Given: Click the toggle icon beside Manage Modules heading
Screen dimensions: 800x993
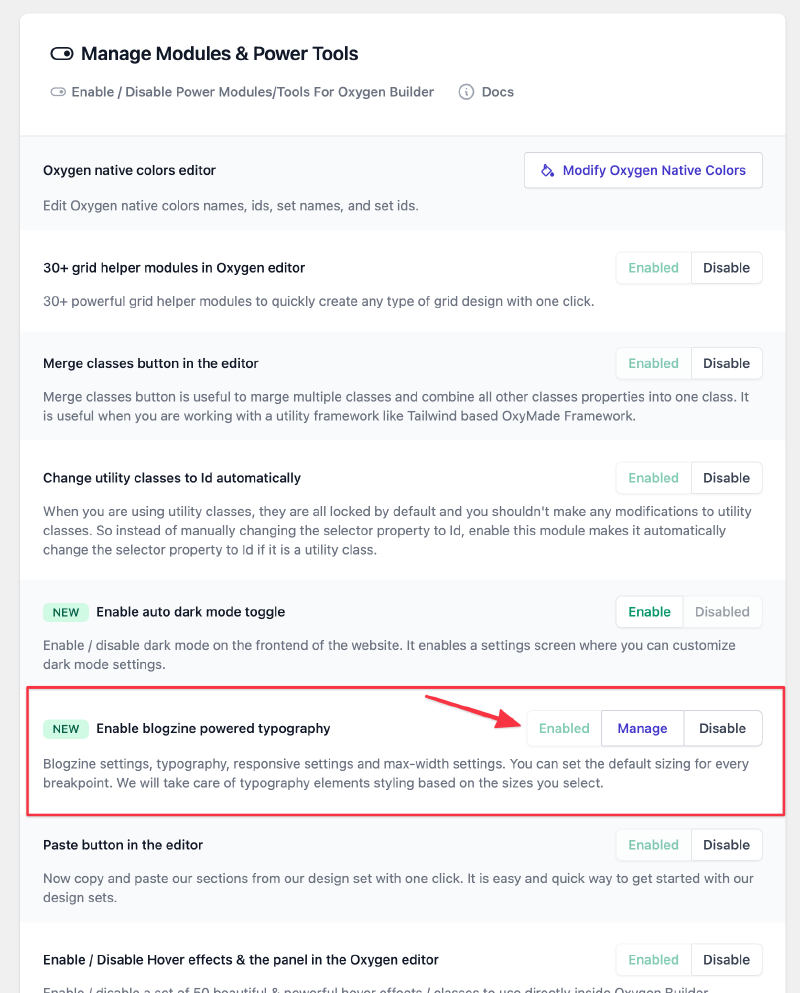Looking at the screenshot, I should coord(61,54).
